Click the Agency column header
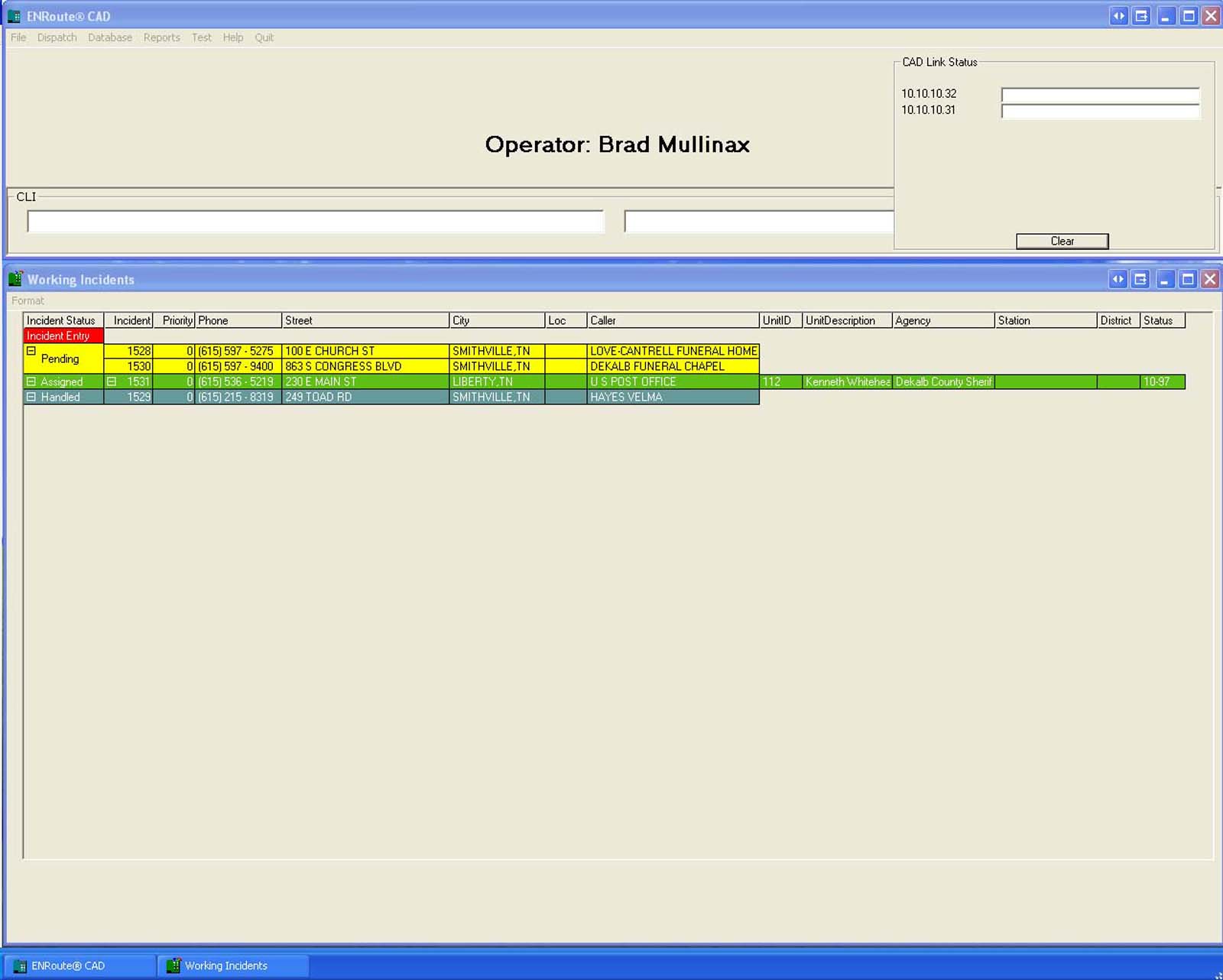The height and width of the screenshot is (980, 1223). 943,321
